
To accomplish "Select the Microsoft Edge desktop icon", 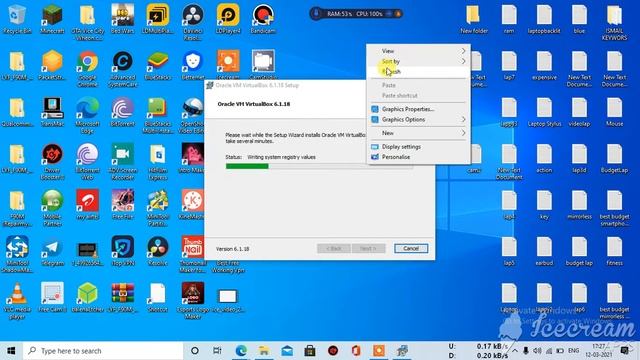I will [87, 115].
